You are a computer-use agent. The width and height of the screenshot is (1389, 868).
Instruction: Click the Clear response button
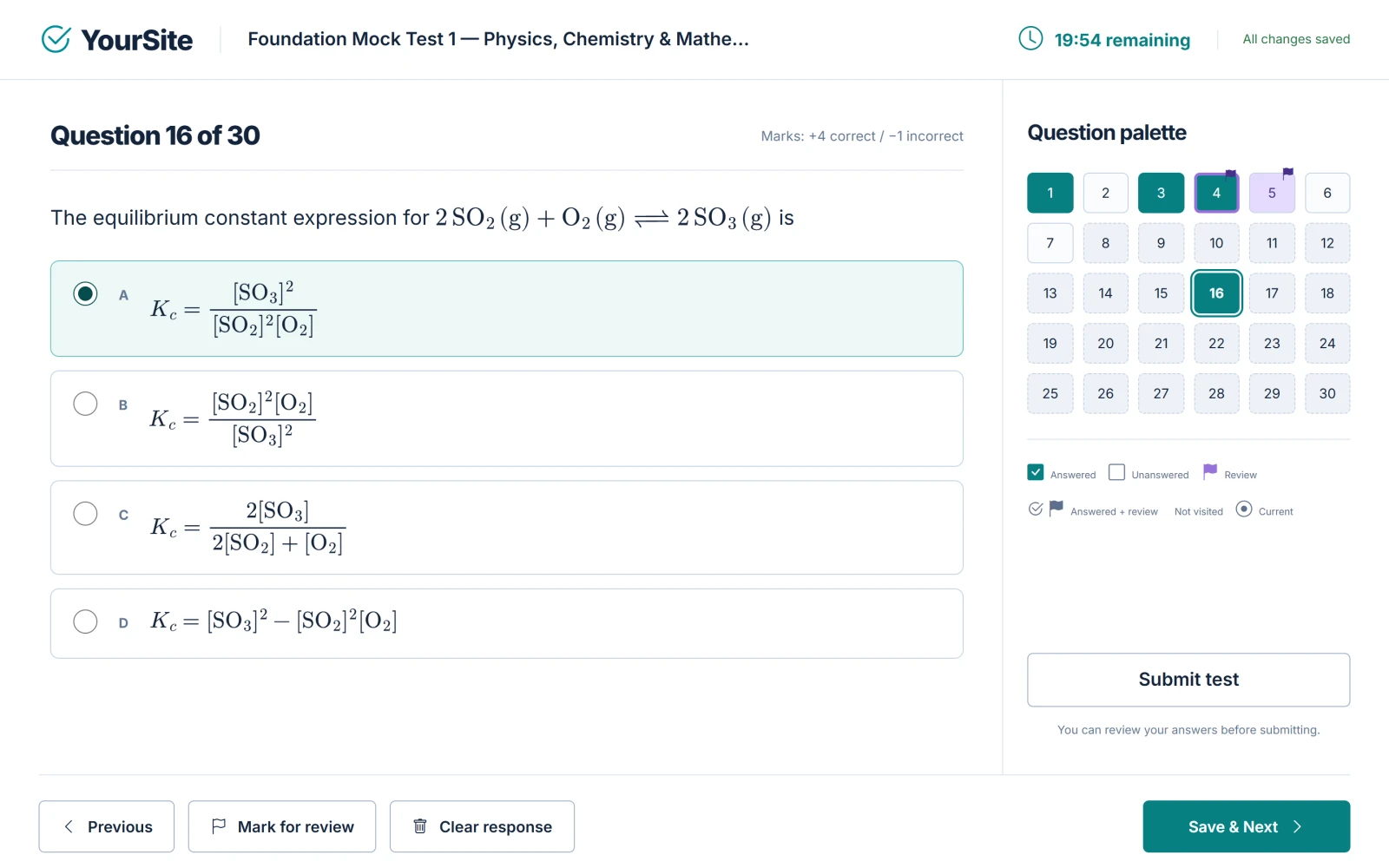482,826
